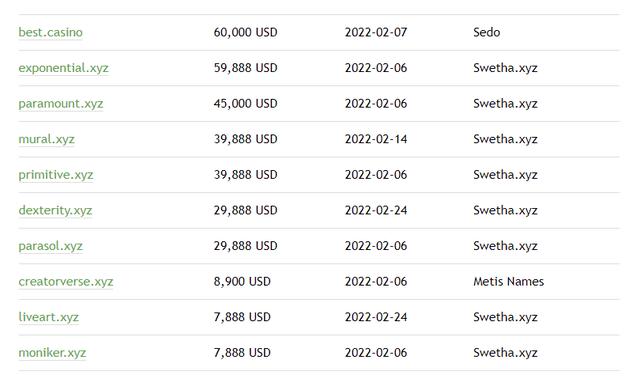Click the 45,000 USD price cell
Image resolution: width=640 pixels, height=390 pixels.
pyautogui.click(x=246, y=104)
